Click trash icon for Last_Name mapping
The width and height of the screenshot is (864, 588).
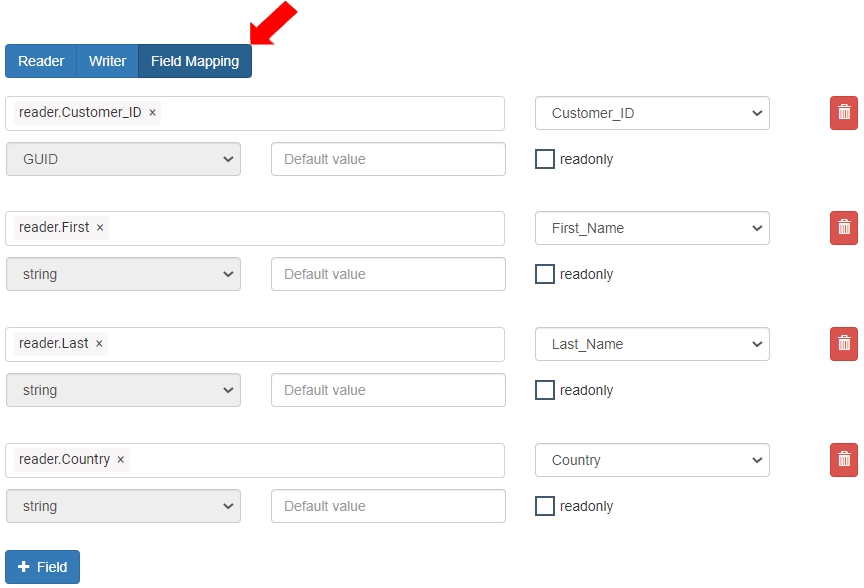(843, 344)
